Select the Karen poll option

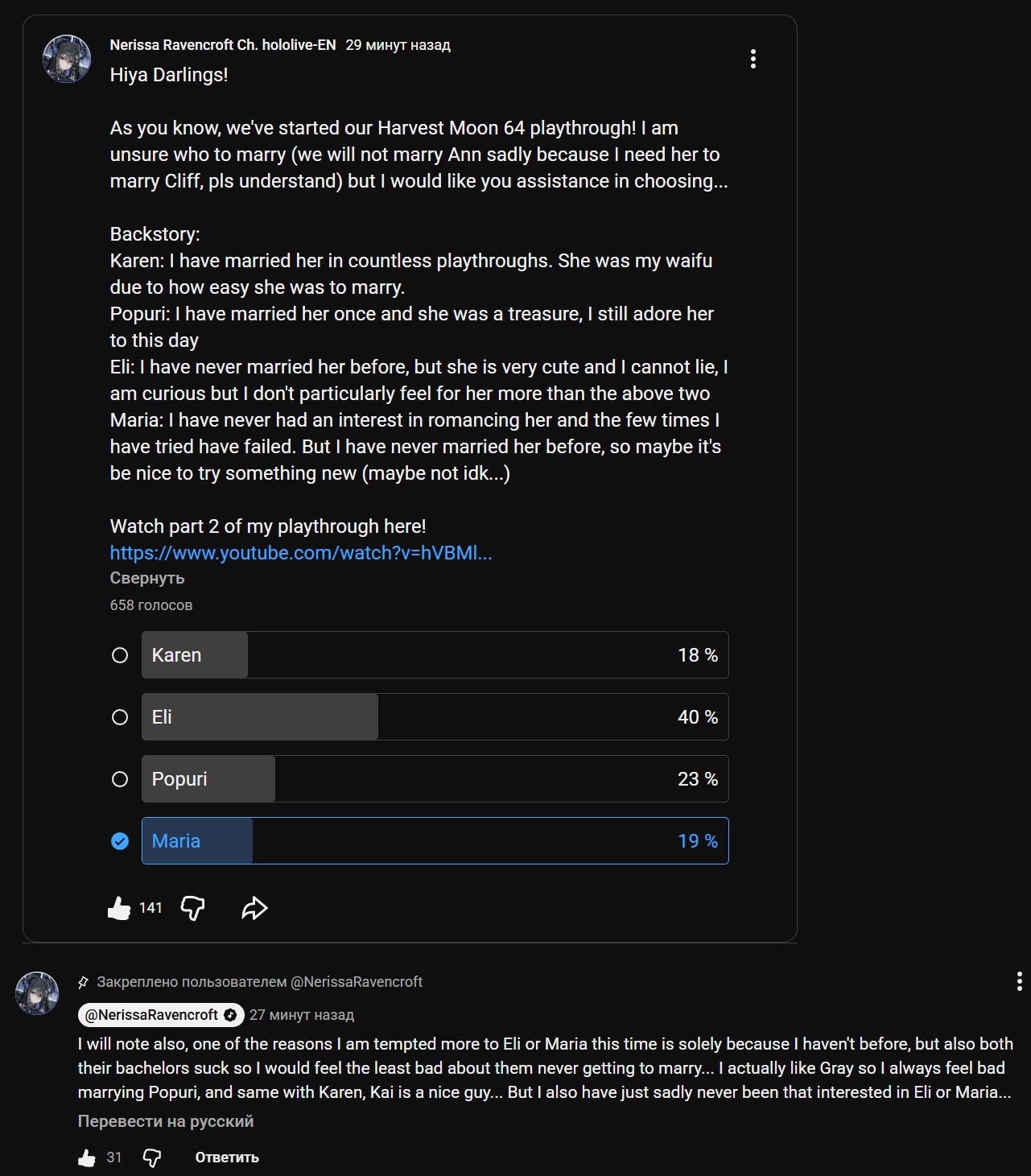120,655
